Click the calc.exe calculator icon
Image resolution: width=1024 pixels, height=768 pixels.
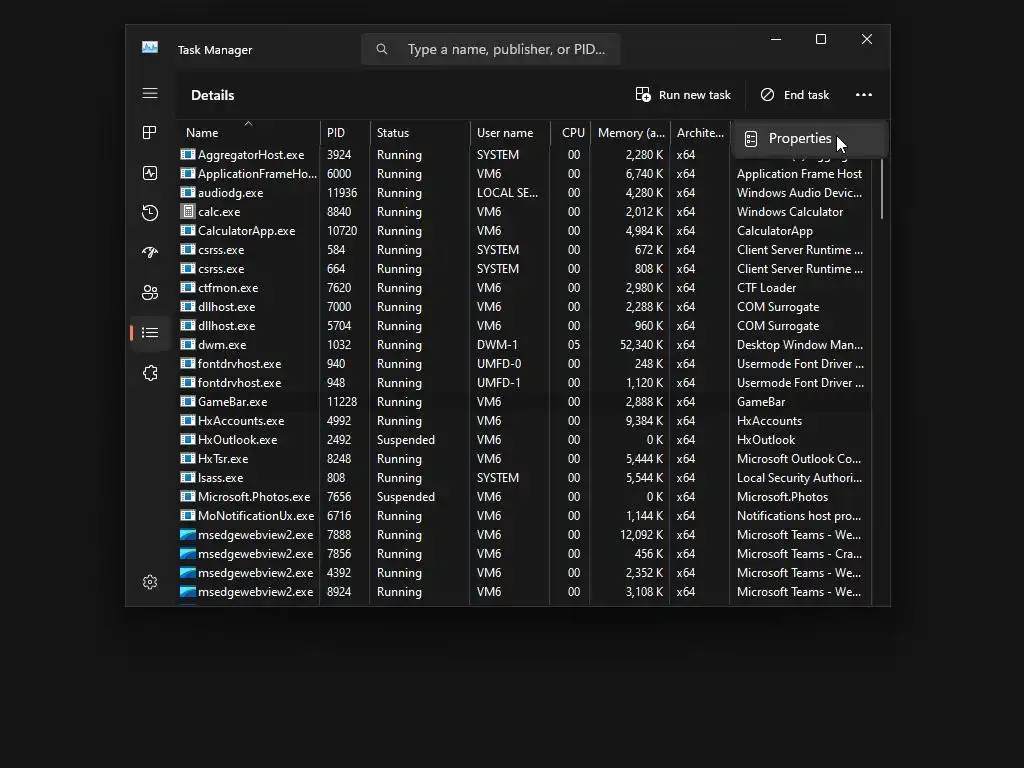pyautogui.click(x=187, y=212)
